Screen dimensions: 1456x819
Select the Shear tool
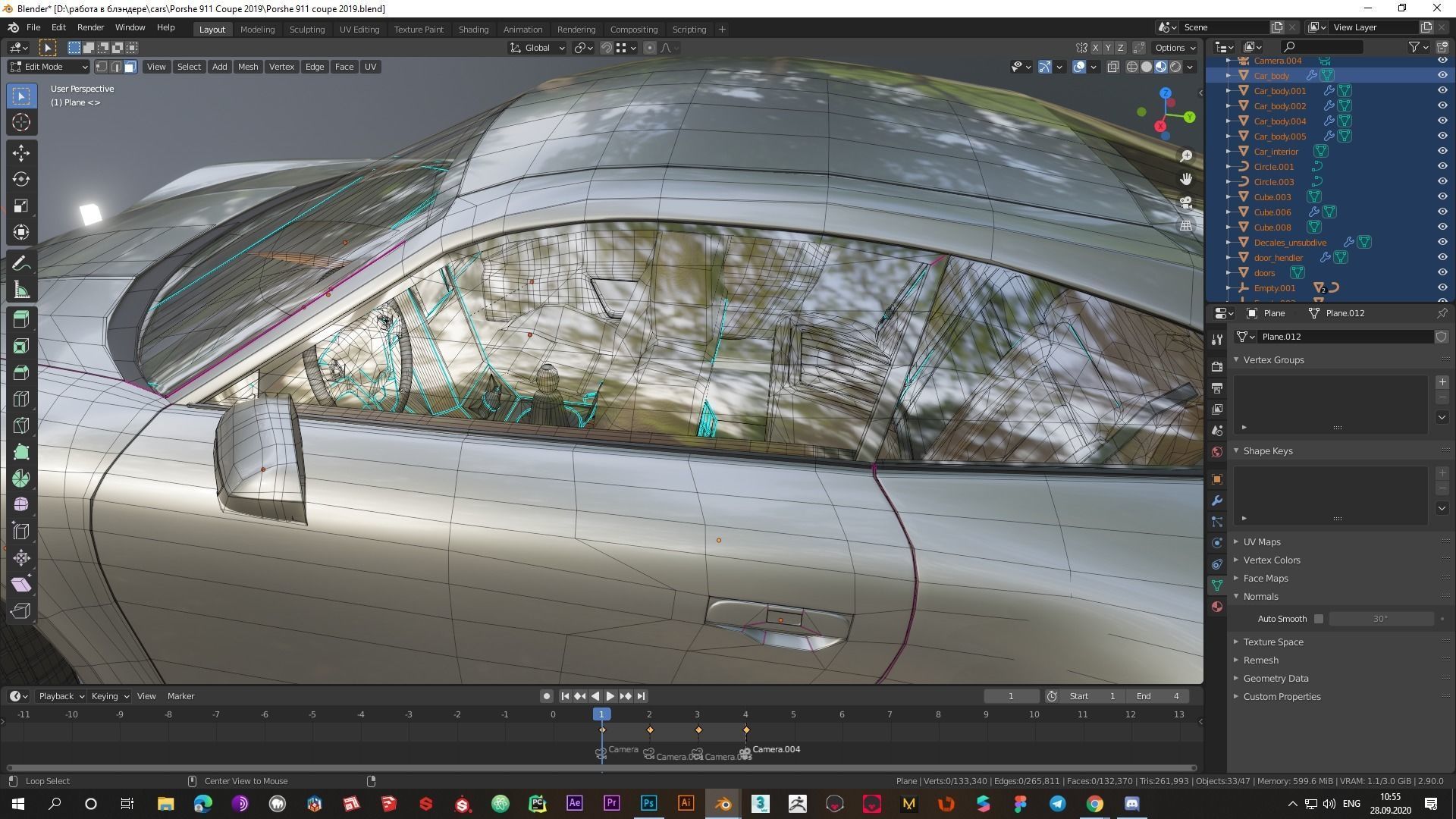coord(21,584)
